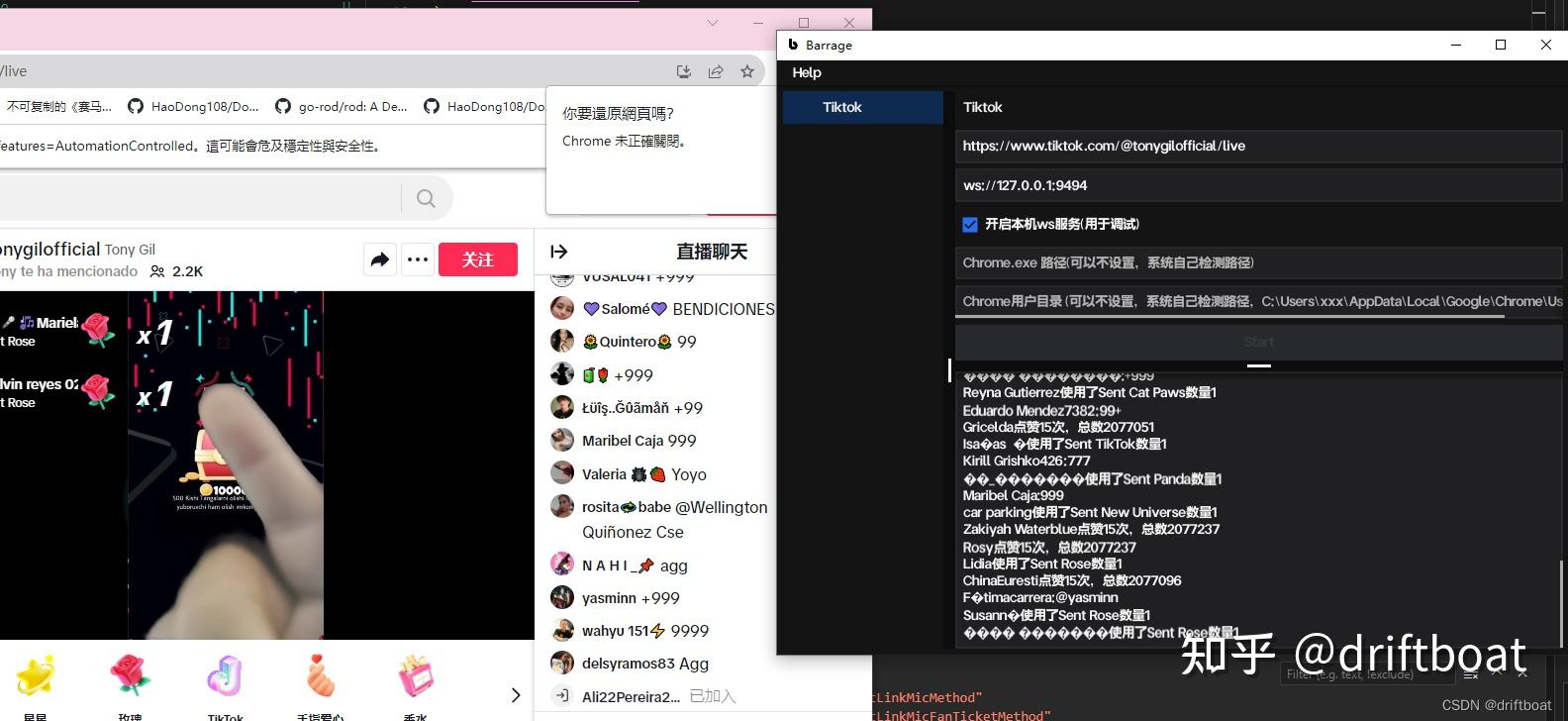Viewport: 1568px width, 721px height.
Task: Click the 直播聊天 chat header title
Action: click(712, 252)
